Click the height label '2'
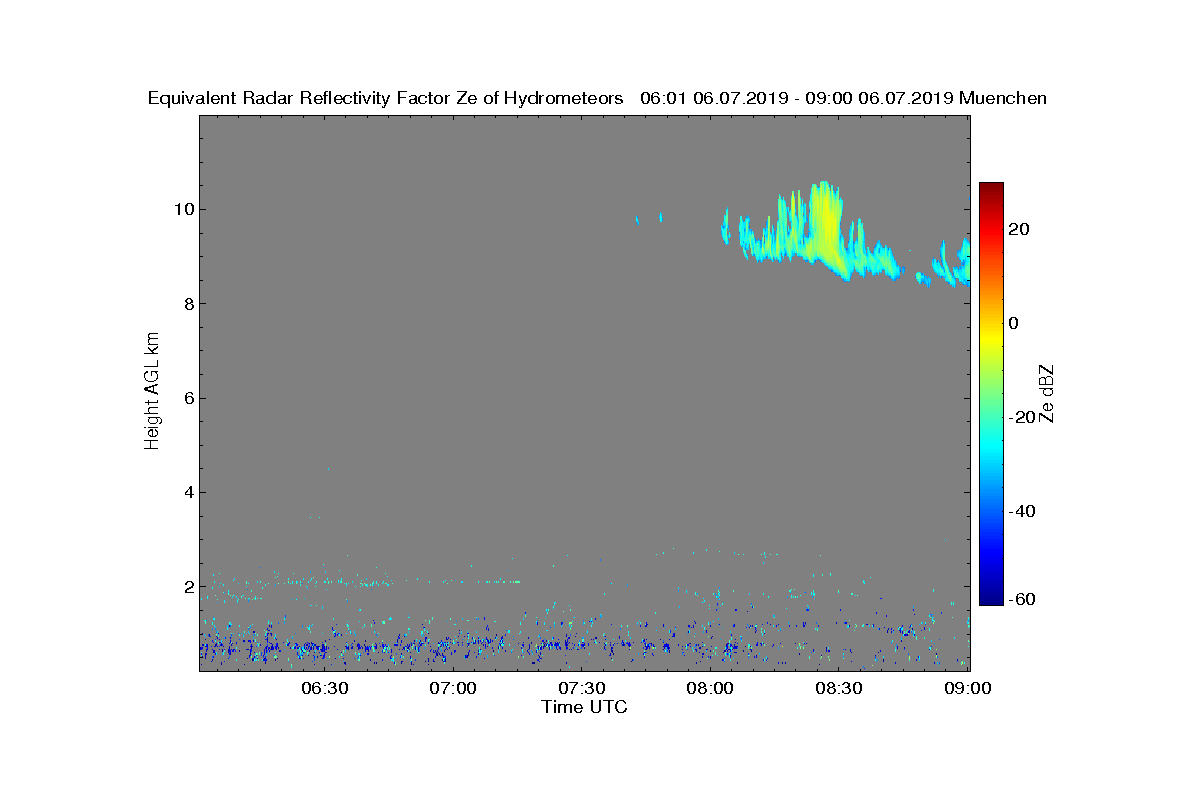The width and height of the screenshot is (1200, 800). 187,586
